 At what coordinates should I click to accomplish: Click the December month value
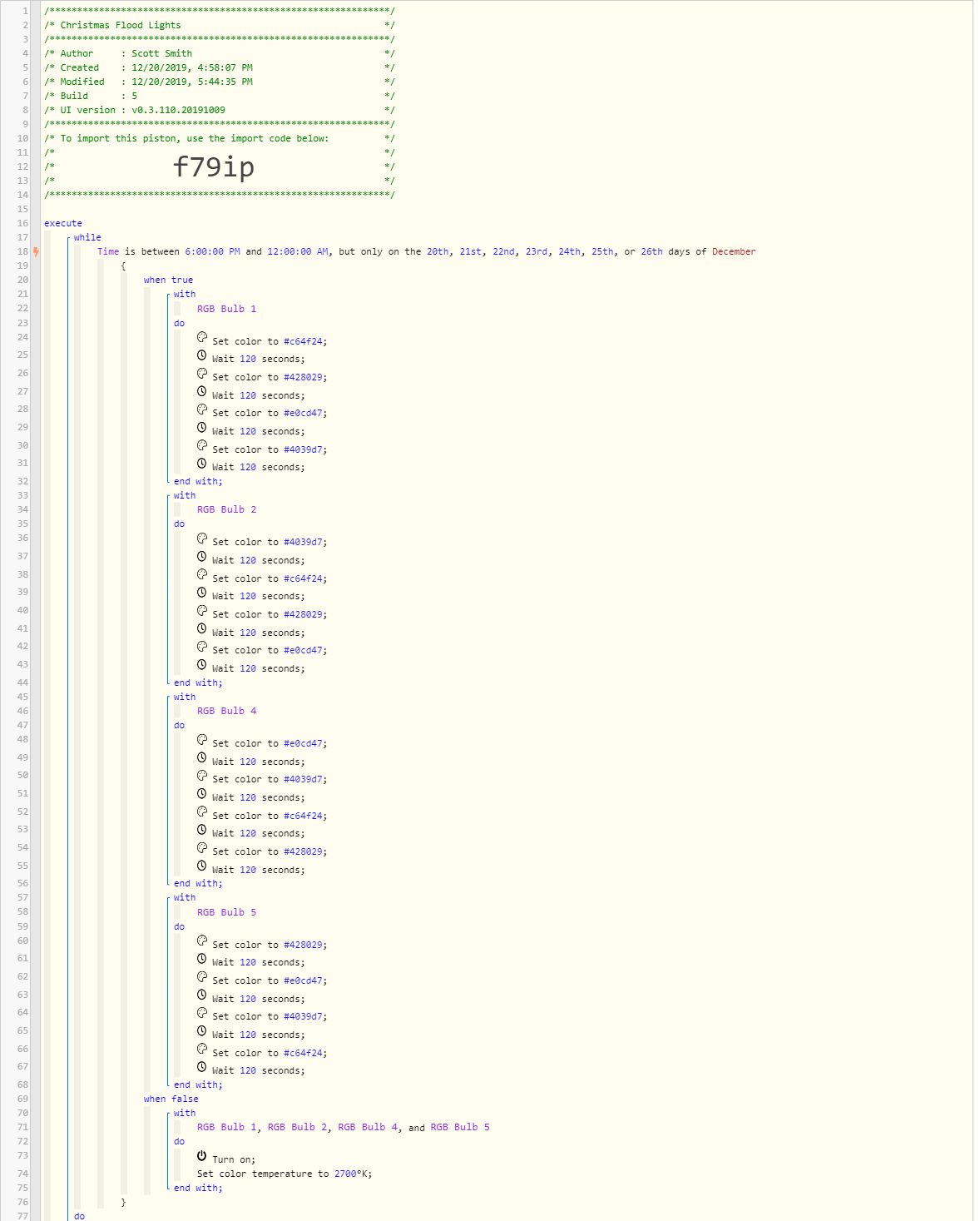point(734,251)
